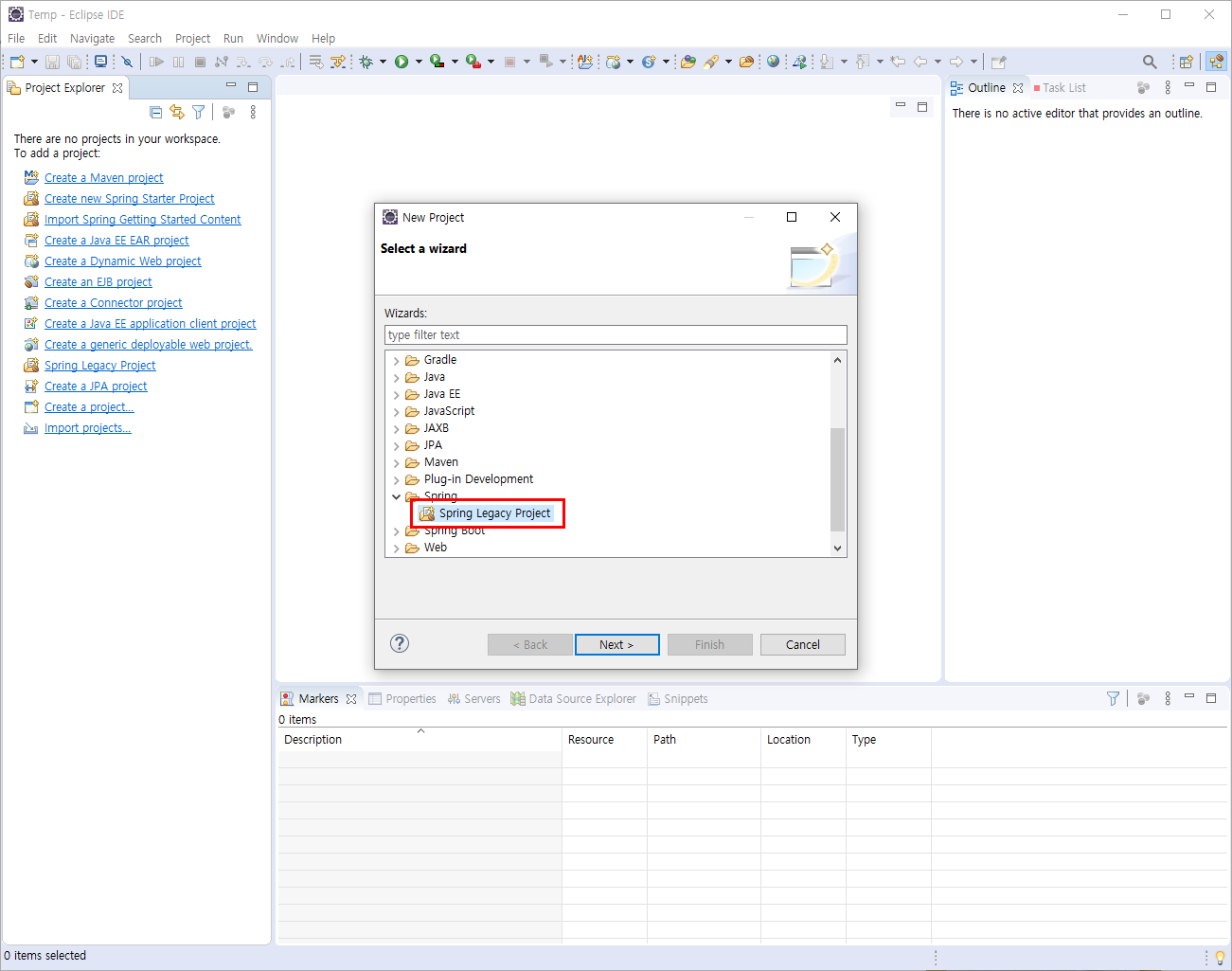
Task: Expand the Maven wizard folder
Action: click(396, 462)
